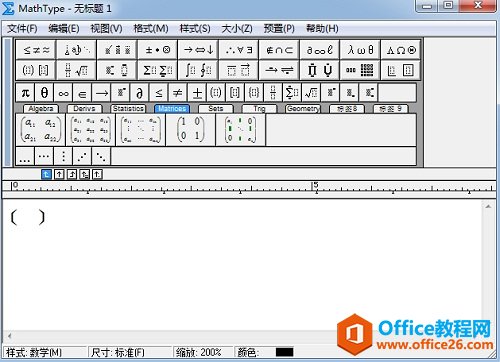
Task: Open the spaces and ellipses palette
Action: point(77,50)
